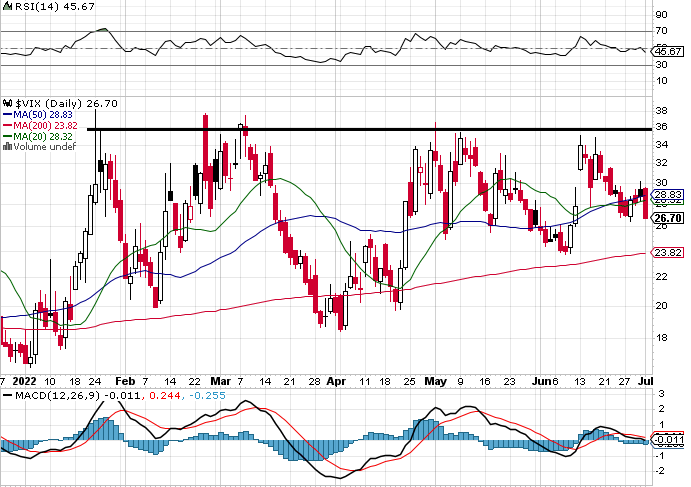Click the Volume undef legend entry
This screenshot has width=691, height=487.
click(x=45, y=146)
